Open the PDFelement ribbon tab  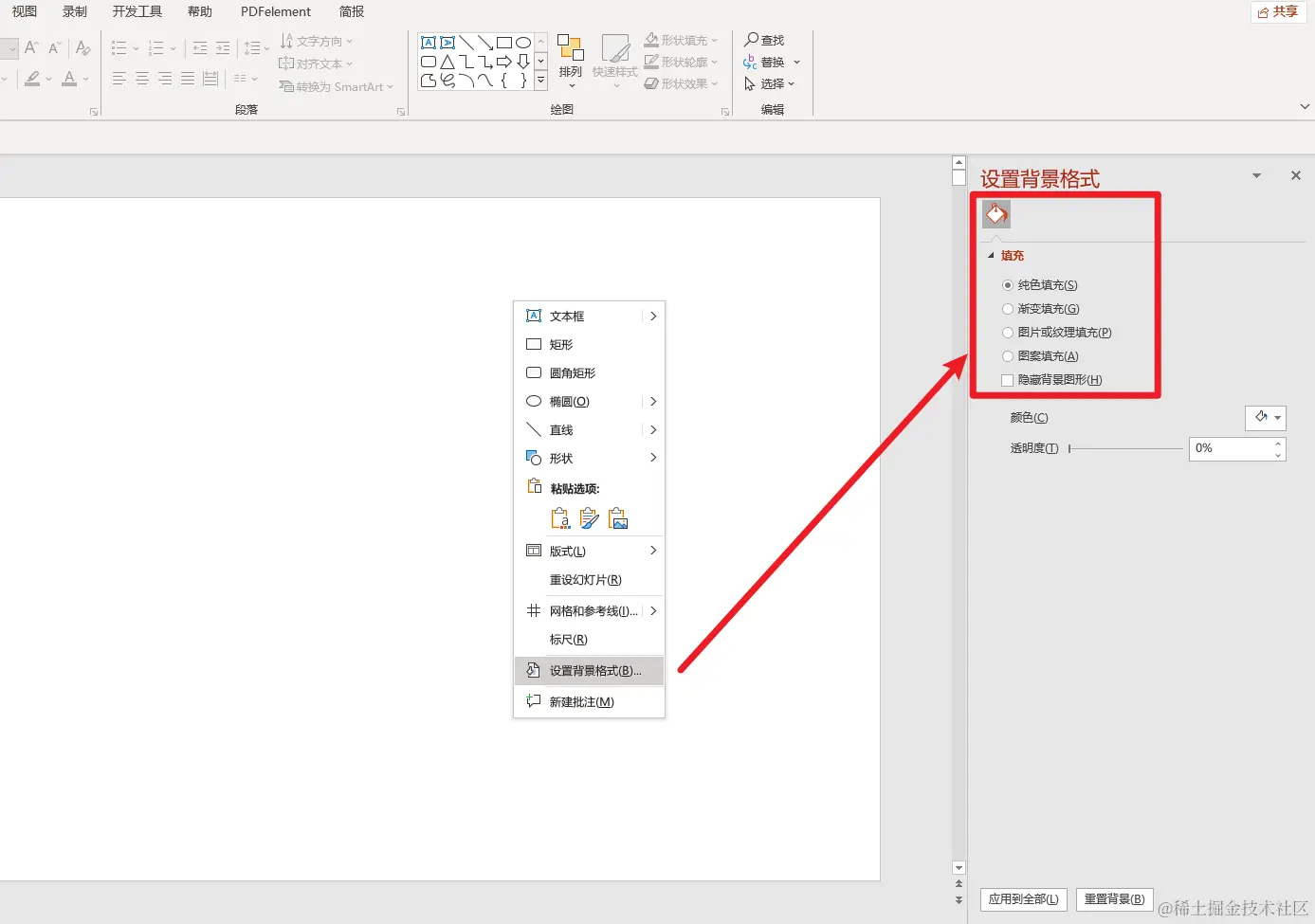pos(276,11)
